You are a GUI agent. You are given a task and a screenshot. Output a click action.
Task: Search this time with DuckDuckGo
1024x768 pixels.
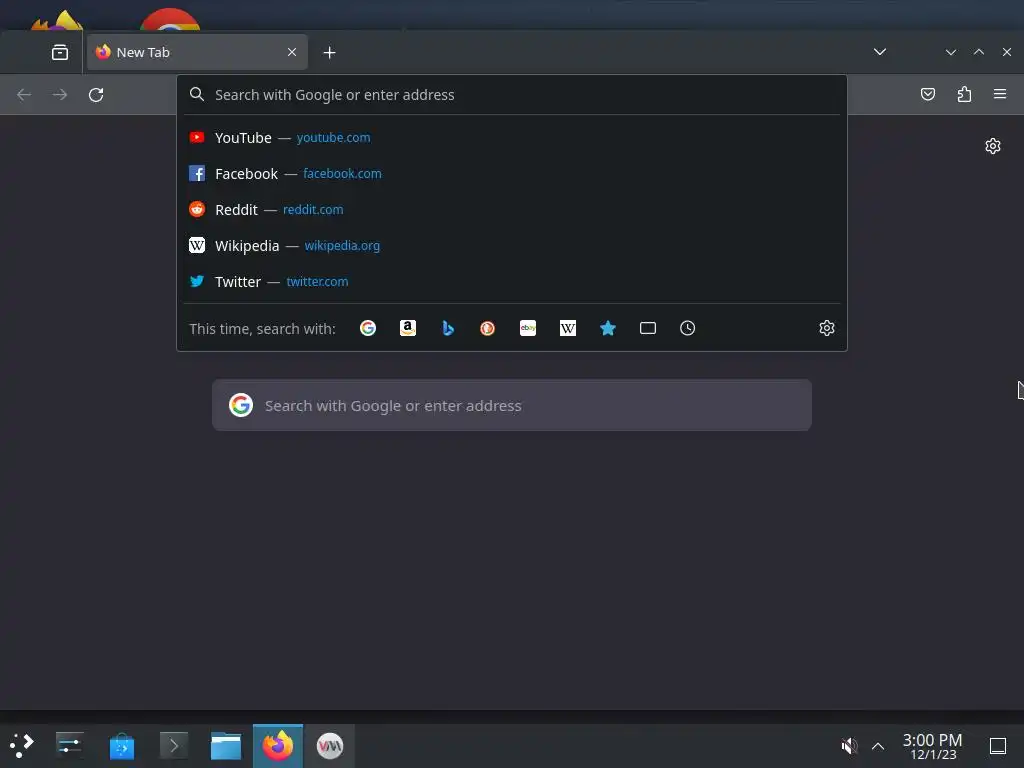pyautogui.click(x=487, y=328)
